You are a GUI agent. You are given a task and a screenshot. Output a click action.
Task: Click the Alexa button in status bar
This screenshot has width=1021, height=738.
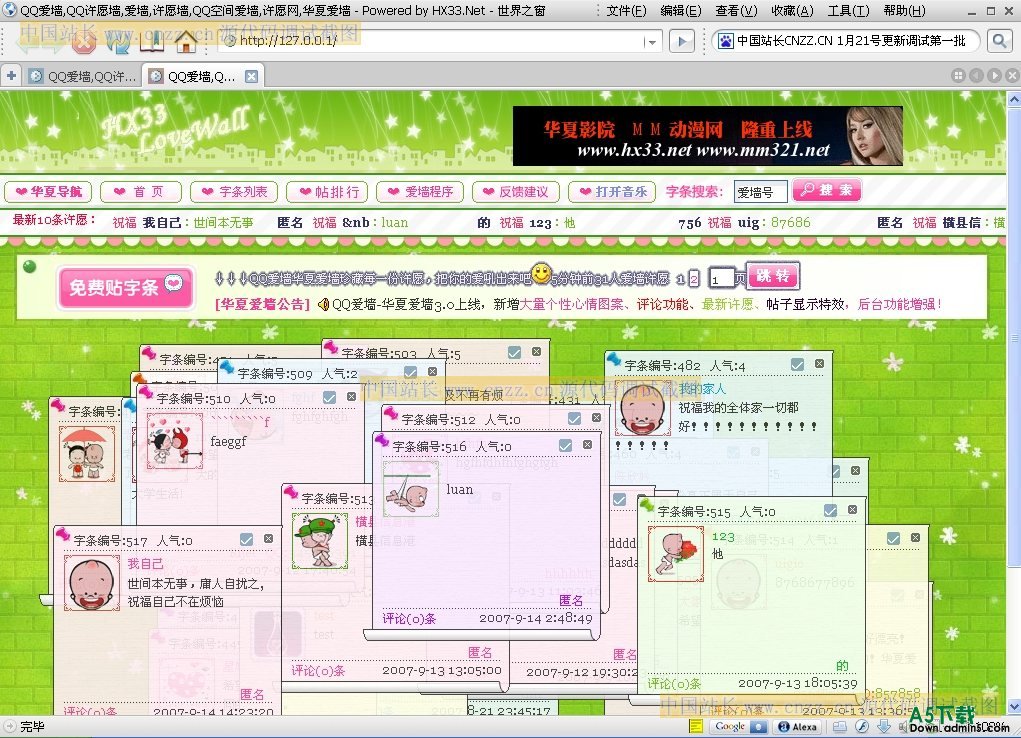(798, 726)
